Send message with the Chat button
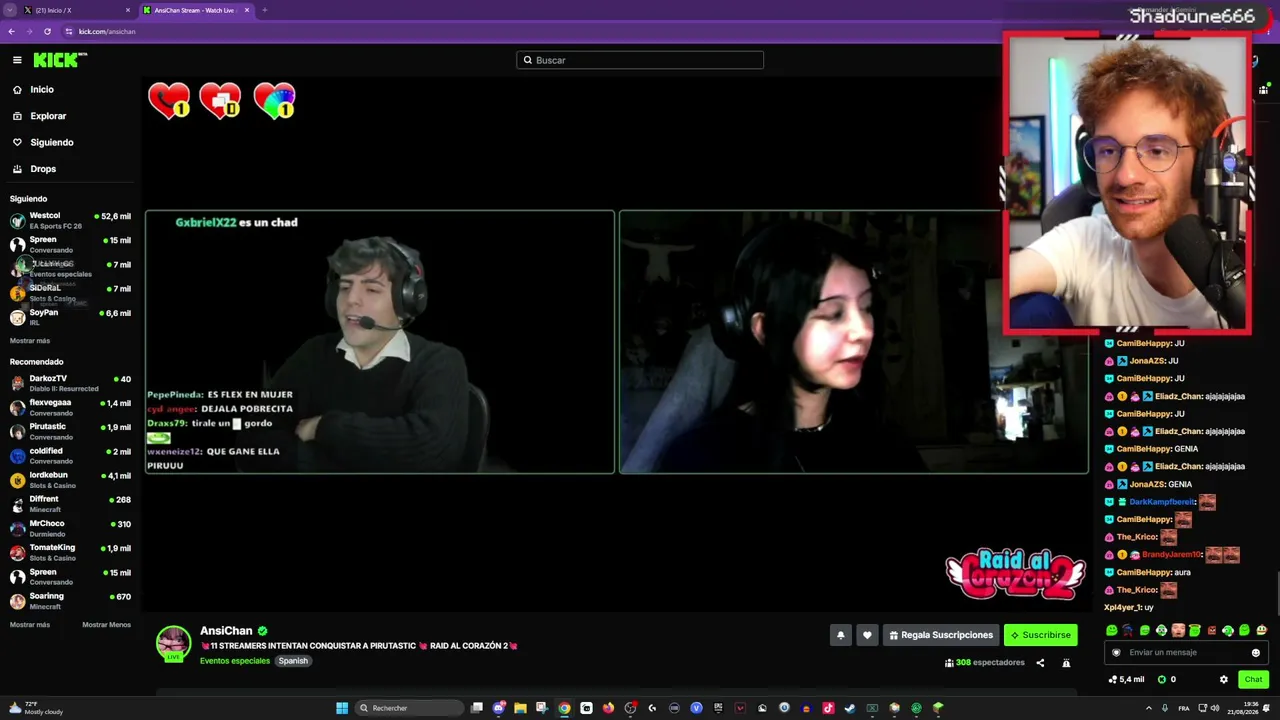 pos(1253,680)
